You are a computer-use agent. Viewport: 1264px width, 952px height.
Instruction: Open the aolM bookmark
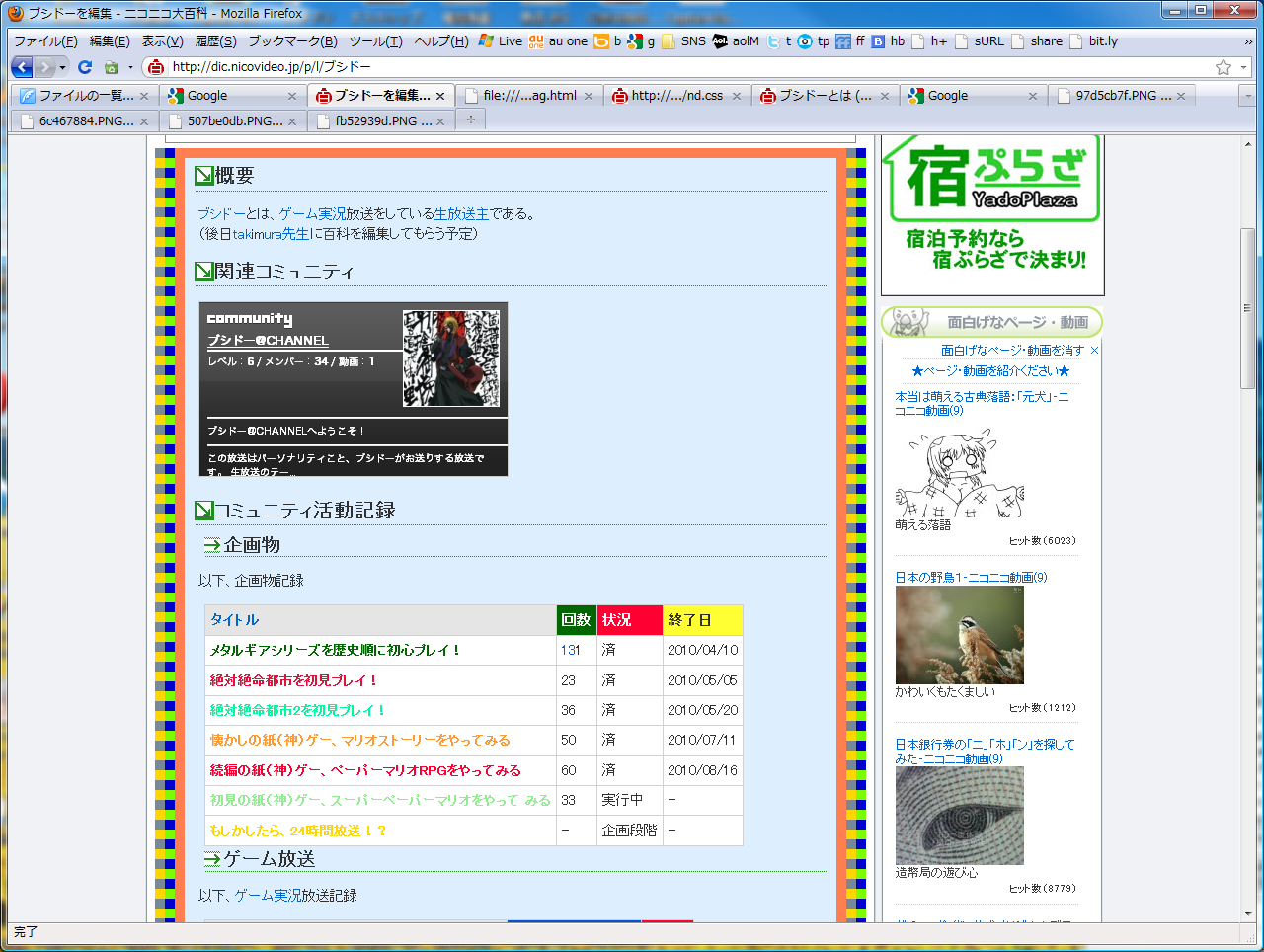(x=736, y=41)
